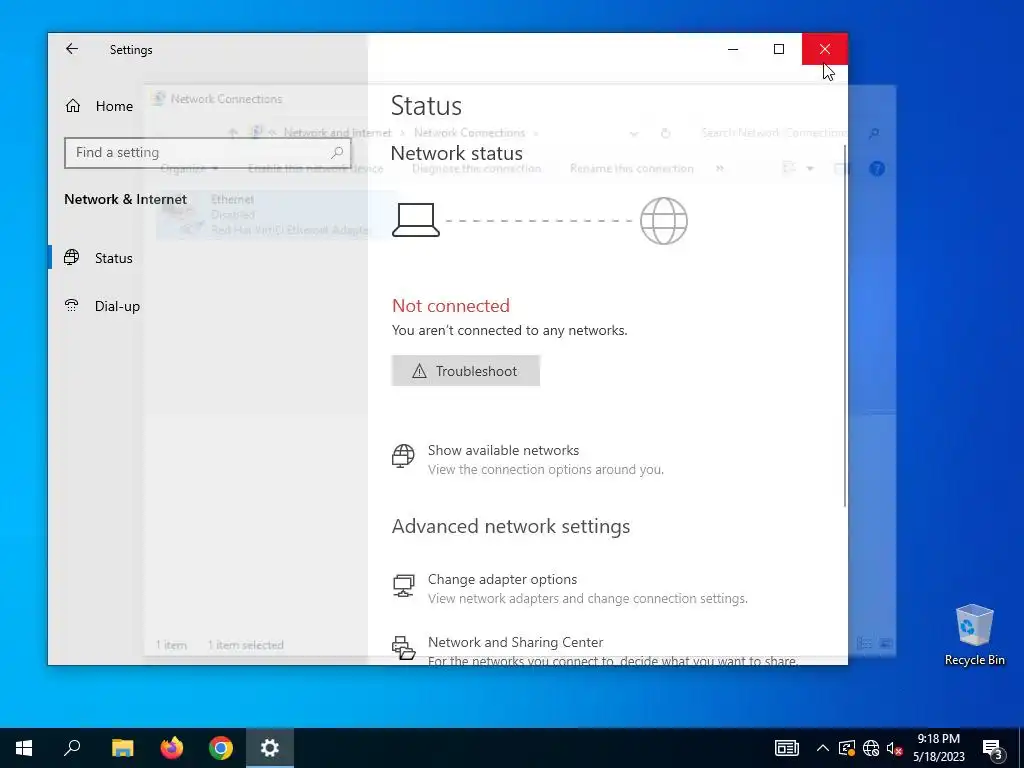Click You aren't connected to any networks text
The height and width of the screenshot is (768, 1024).
tap(509, 330)
